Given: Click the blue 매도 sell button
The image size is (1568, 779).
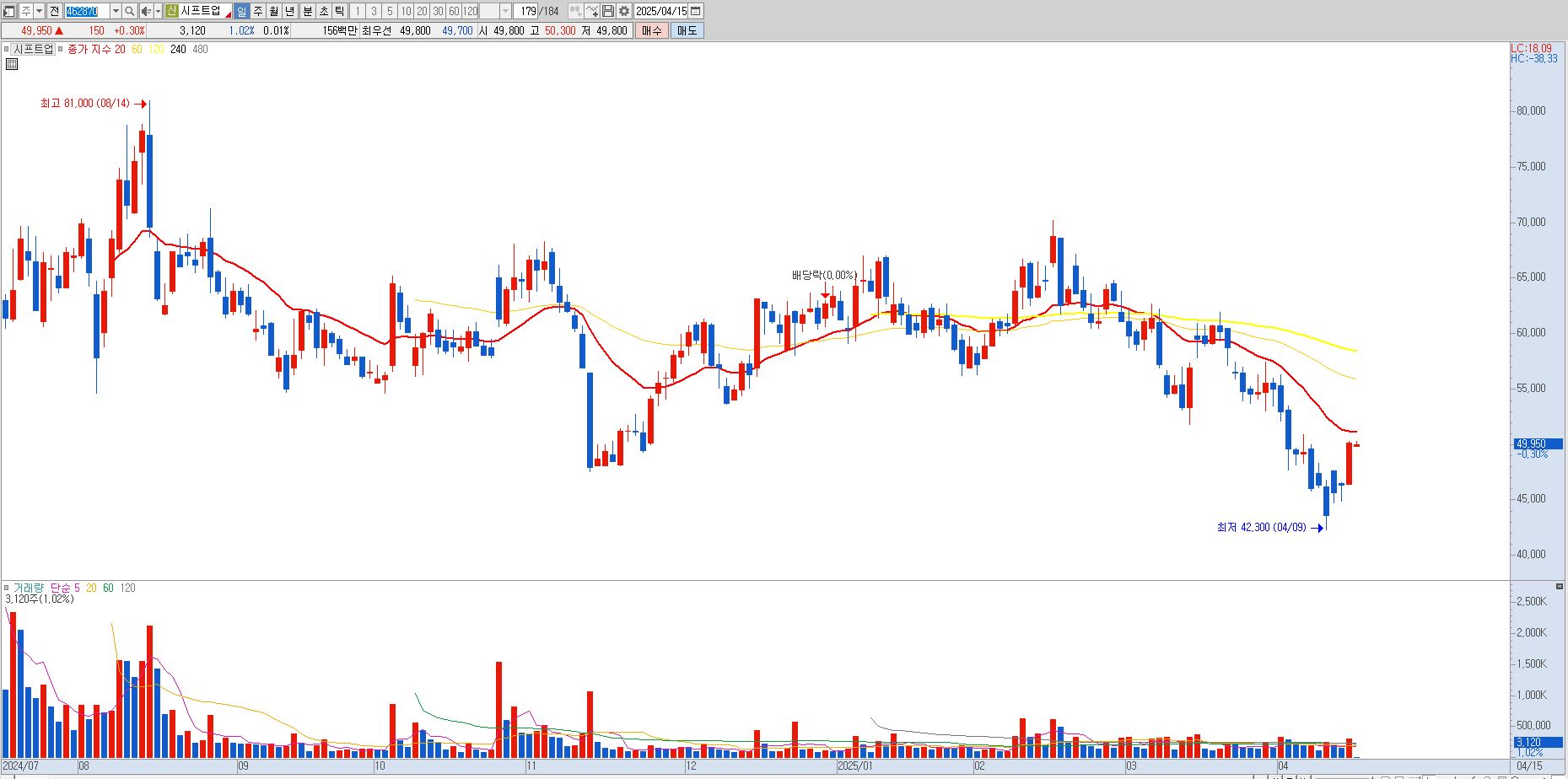Looking at the screenshot, I should click(x=687, y=30).
